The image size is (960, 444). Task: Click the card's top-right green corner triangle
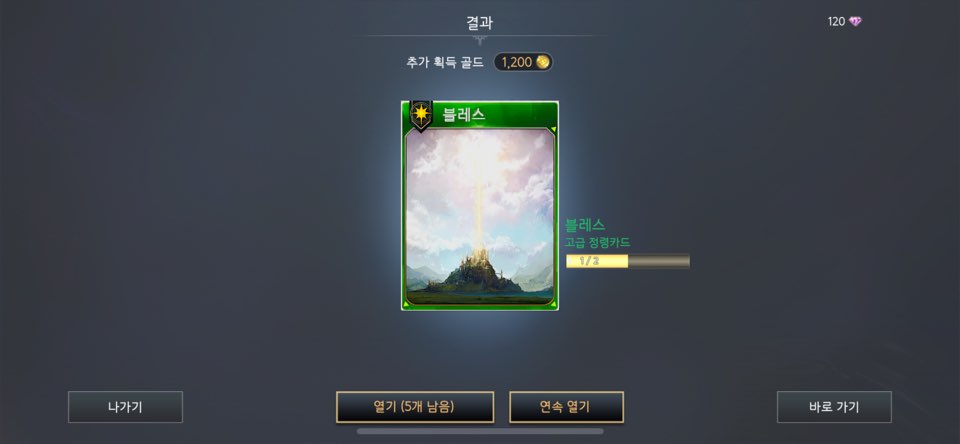point(553,129)
